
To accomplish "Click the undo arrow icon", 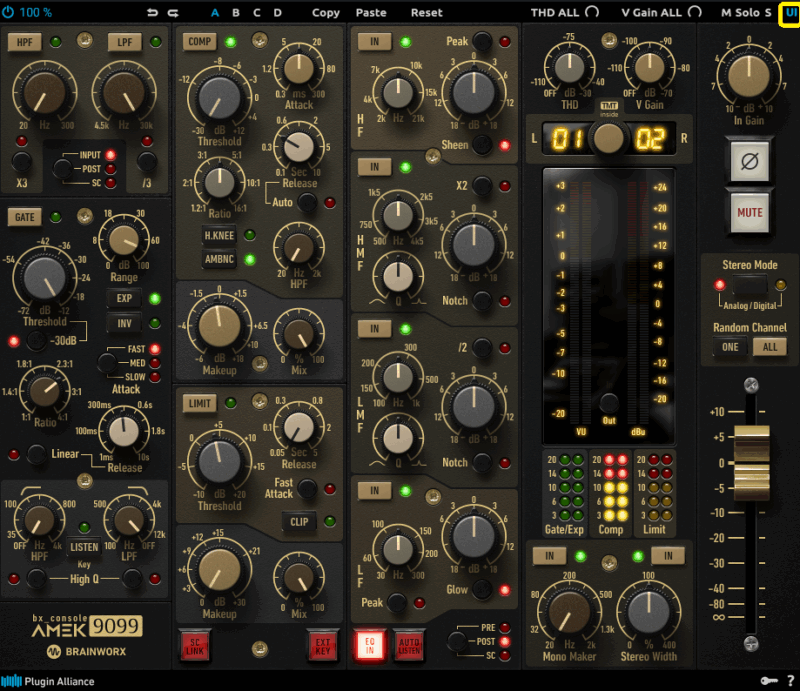I will (152, 13).
